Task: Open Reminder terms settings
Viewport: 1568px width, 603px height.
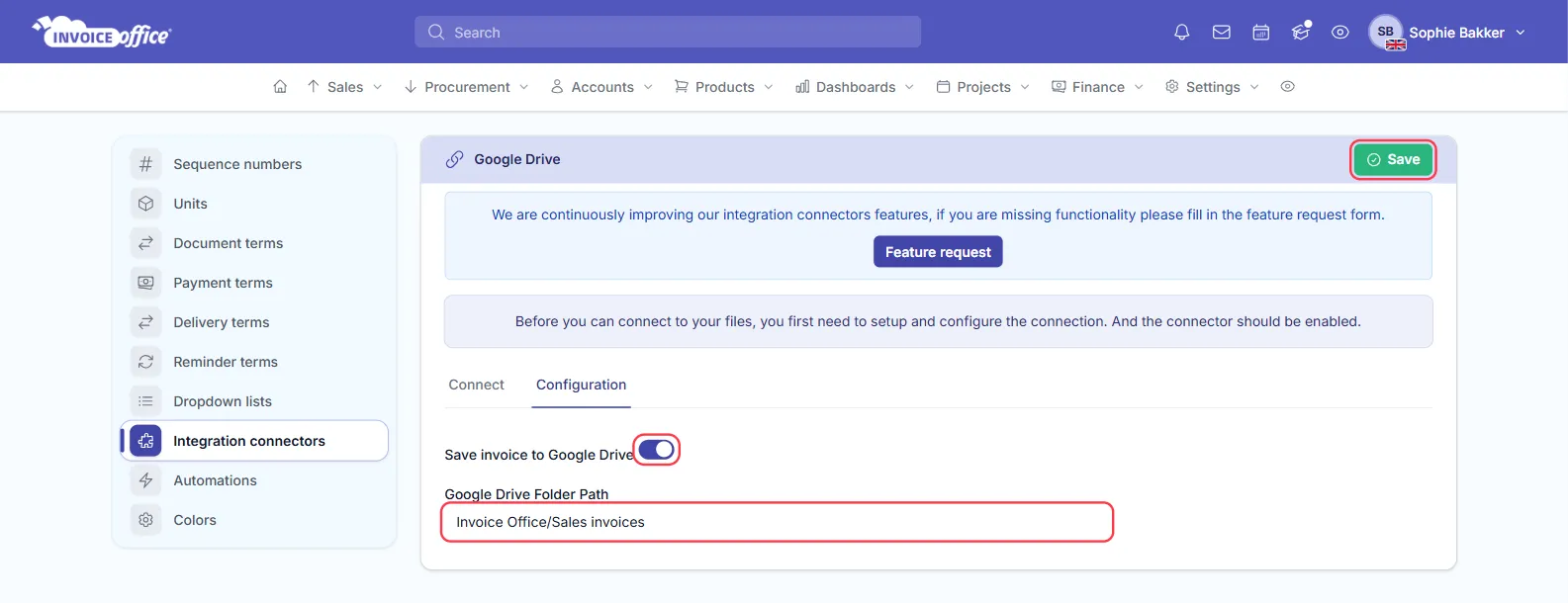Action: click(x=254, y=362)
